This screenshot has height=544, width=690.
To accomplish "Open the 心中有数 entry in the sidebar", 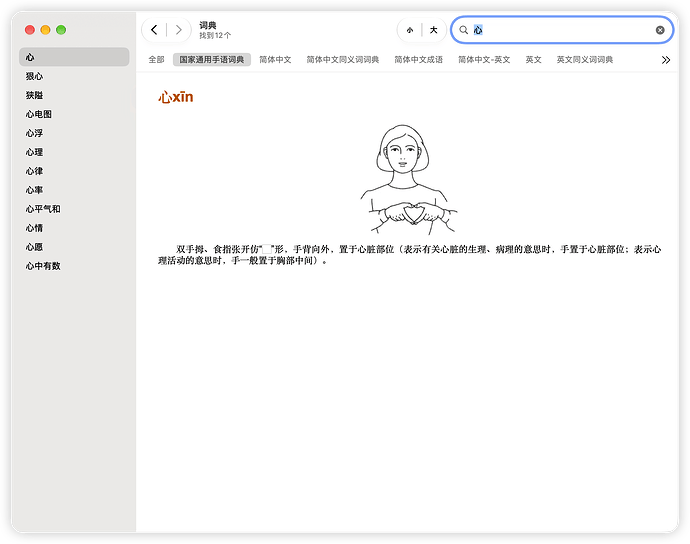I will pos(74,265).
